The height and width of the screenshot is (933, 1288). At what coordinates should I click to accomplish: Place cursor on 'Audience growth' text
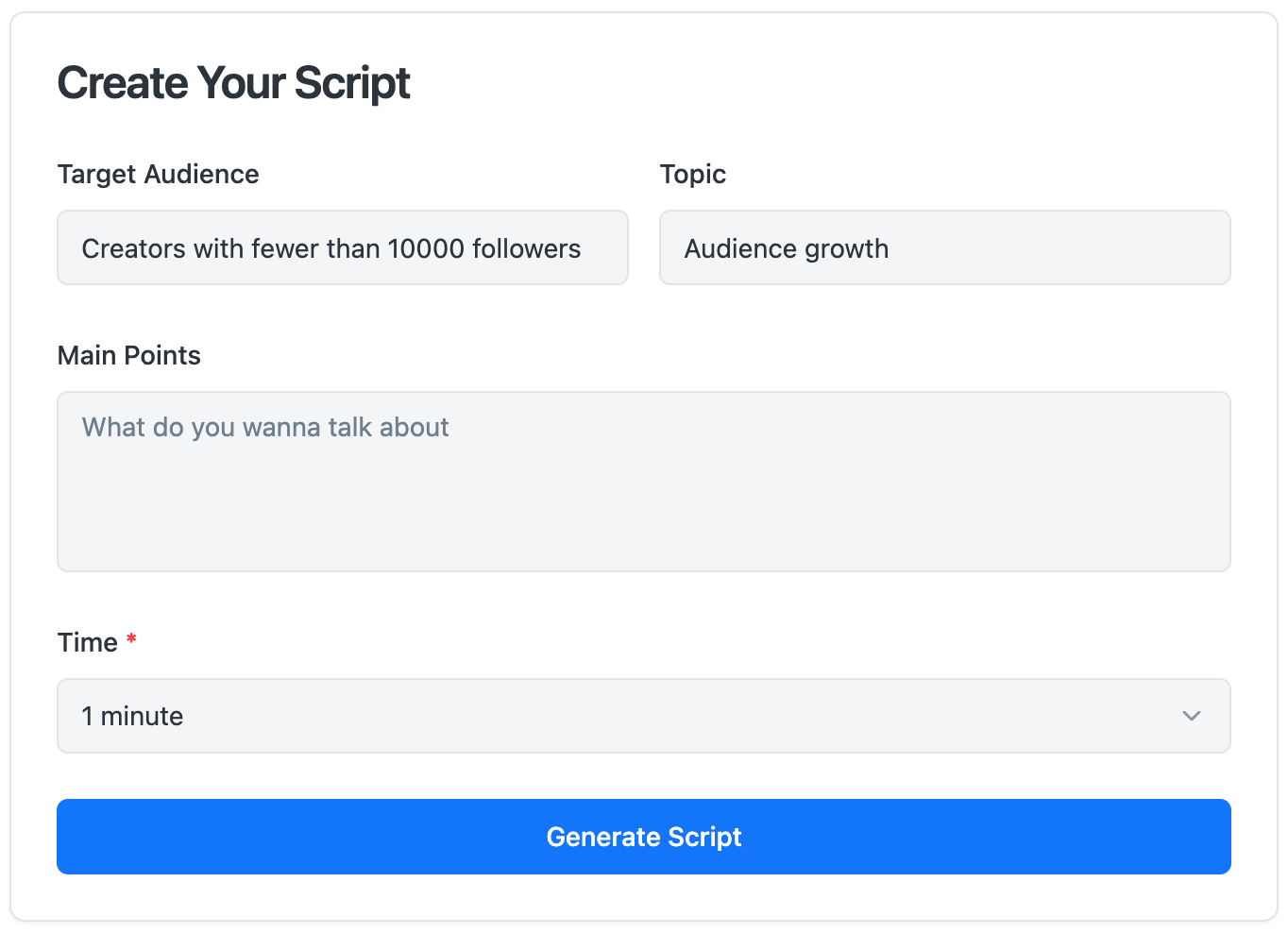(x=786, y=248)
